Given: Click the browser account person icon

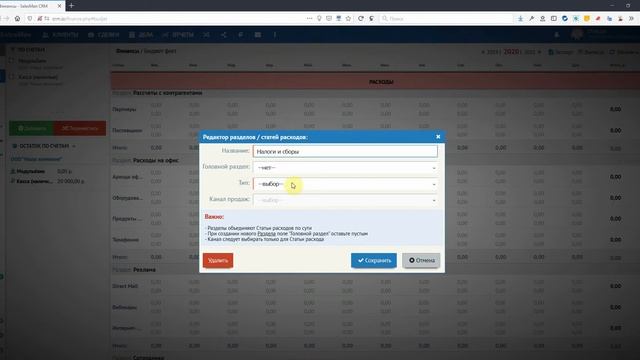Looking at the screenshot, I should (542, 19).
